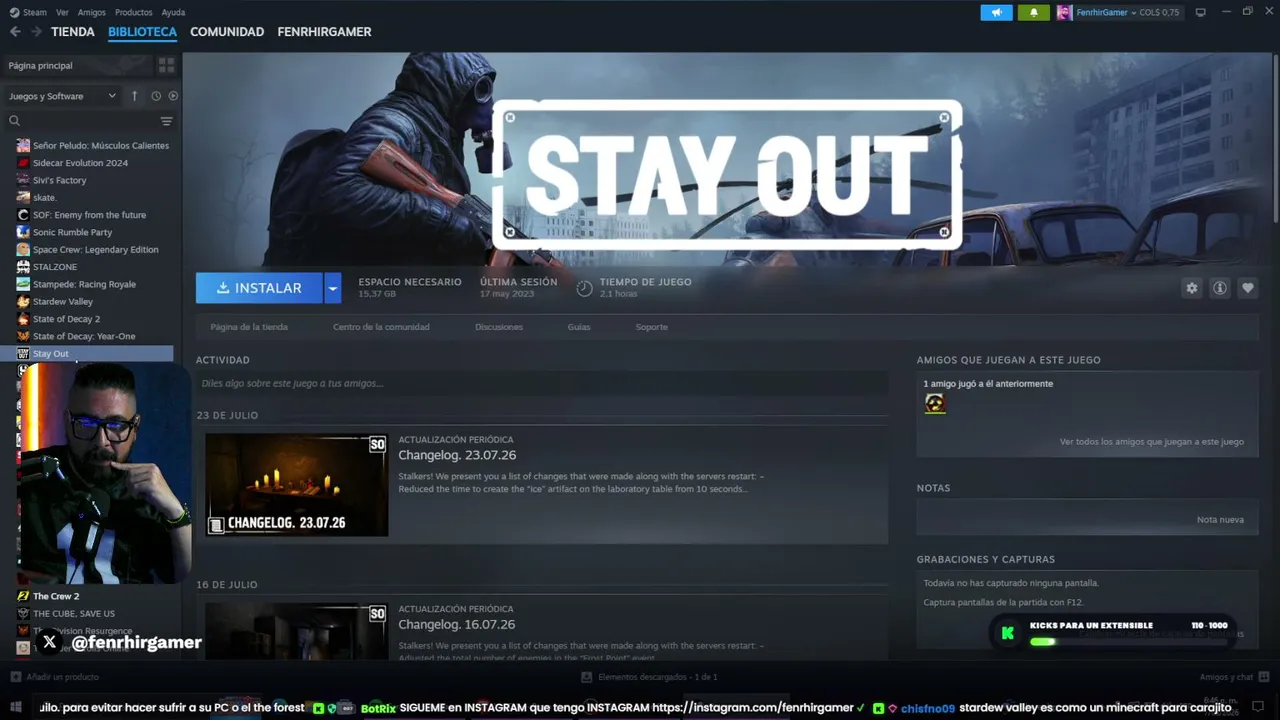Screen dimensions: 1280x720
Task: Click the blue INSTALAR button
Action: click(259, 288)
